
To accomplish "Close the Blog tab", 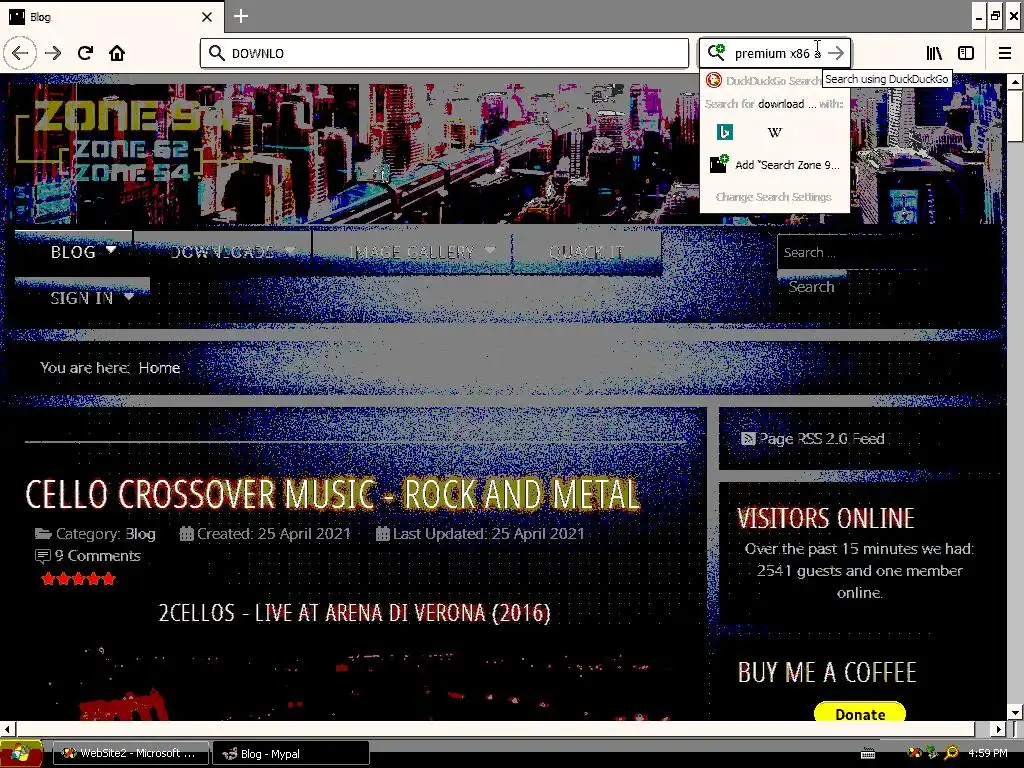I will [207, 17].
